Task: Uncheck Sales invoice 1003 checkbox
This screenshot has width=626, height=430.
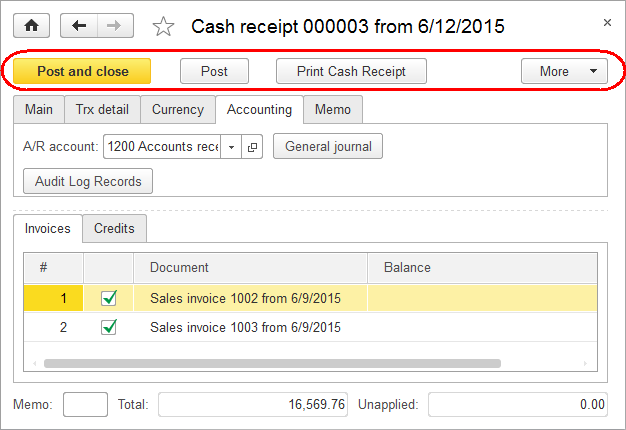Action: click(109, 327)
